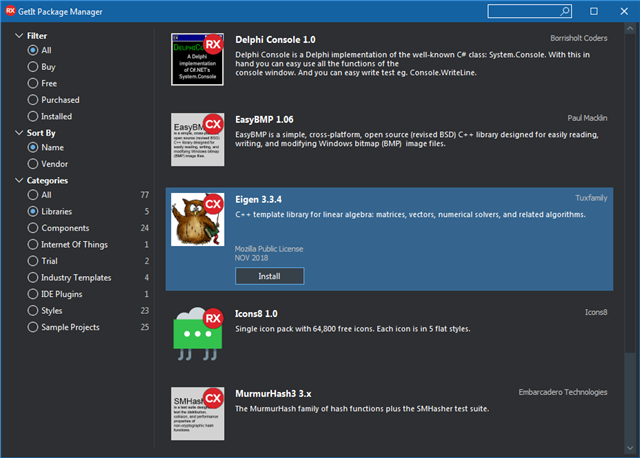The width and height of the screenshot is (640, 458).
Task: Select the IDE Plugins category
Action: 55,294
